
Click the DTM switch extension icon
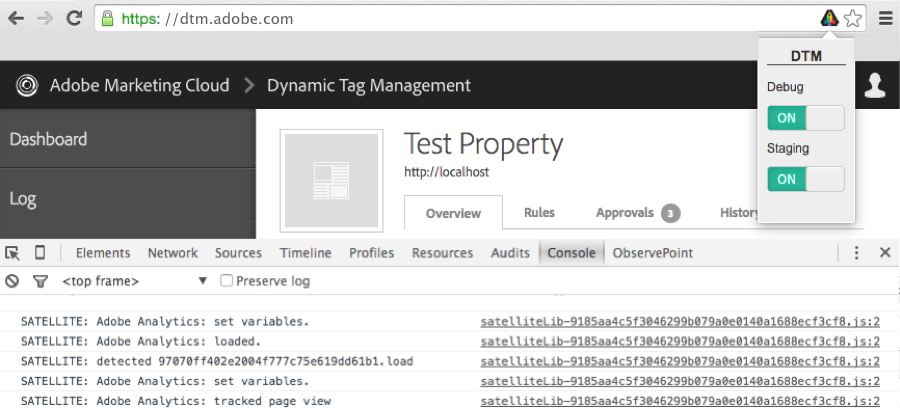(x=829, y=18)
